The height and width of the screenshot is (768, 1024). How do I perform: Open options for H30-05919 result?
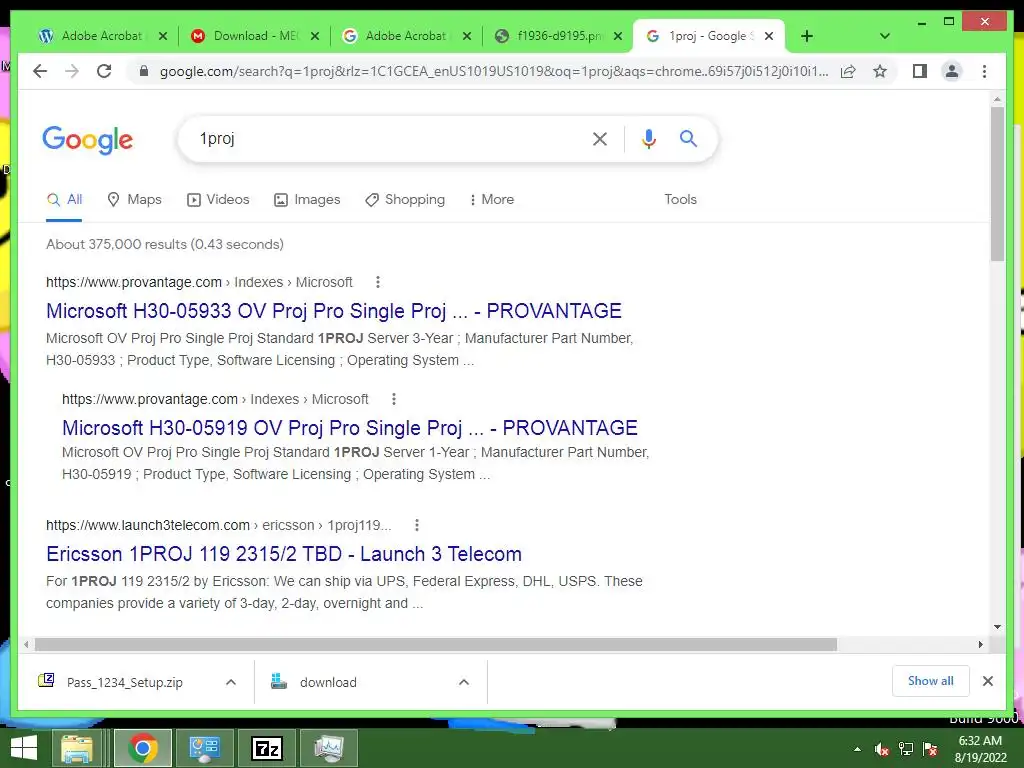pyautogui.click(x=393, y=399)
